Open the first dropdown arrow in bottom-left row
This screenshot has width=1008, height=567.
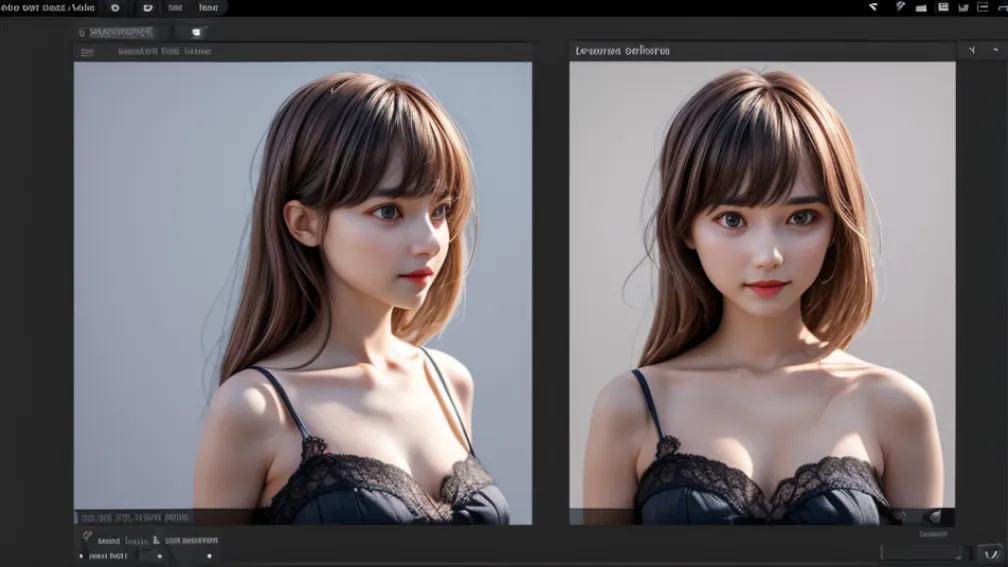pos(159,557)
